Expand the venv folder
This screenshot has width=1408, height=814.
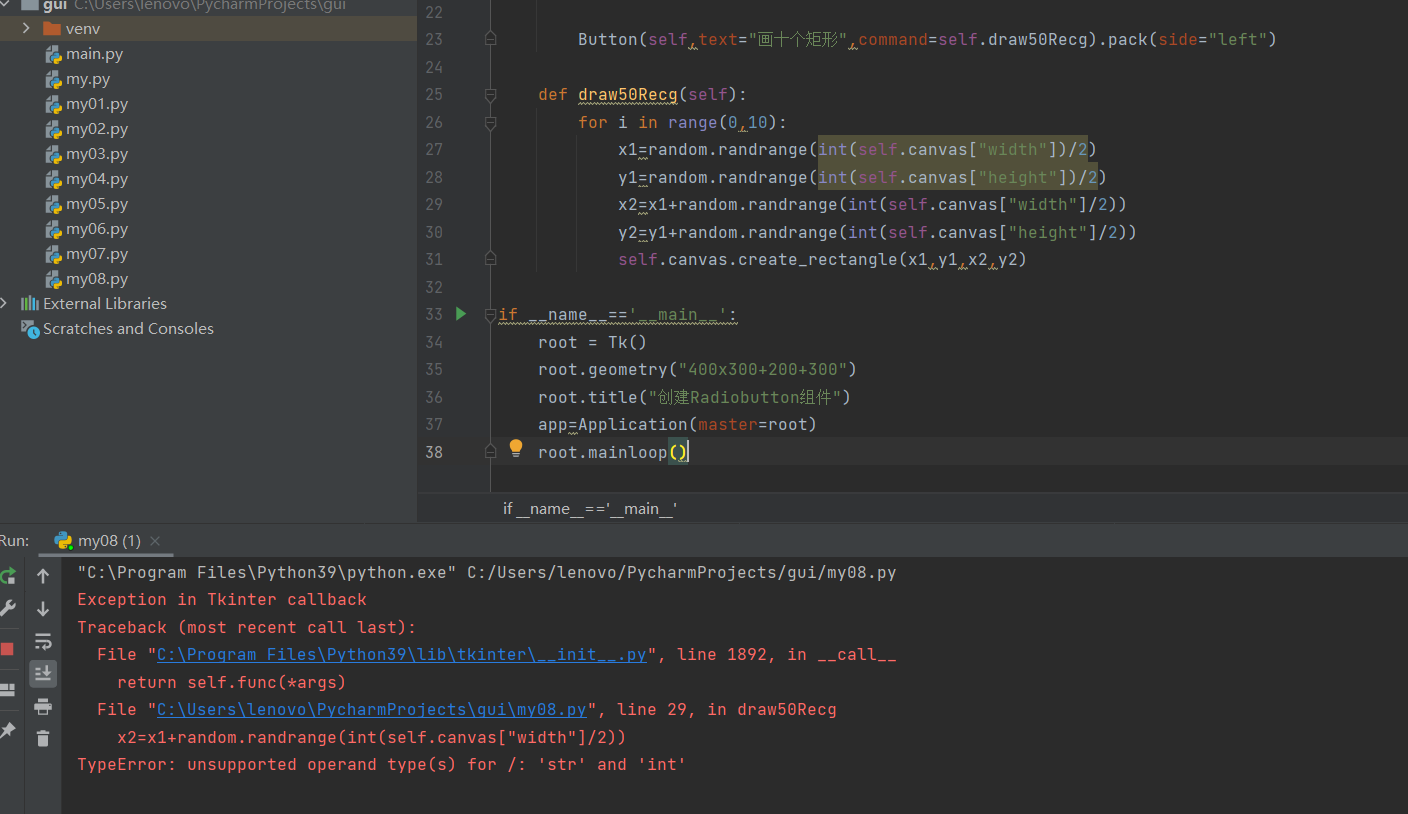click(26, 28)
